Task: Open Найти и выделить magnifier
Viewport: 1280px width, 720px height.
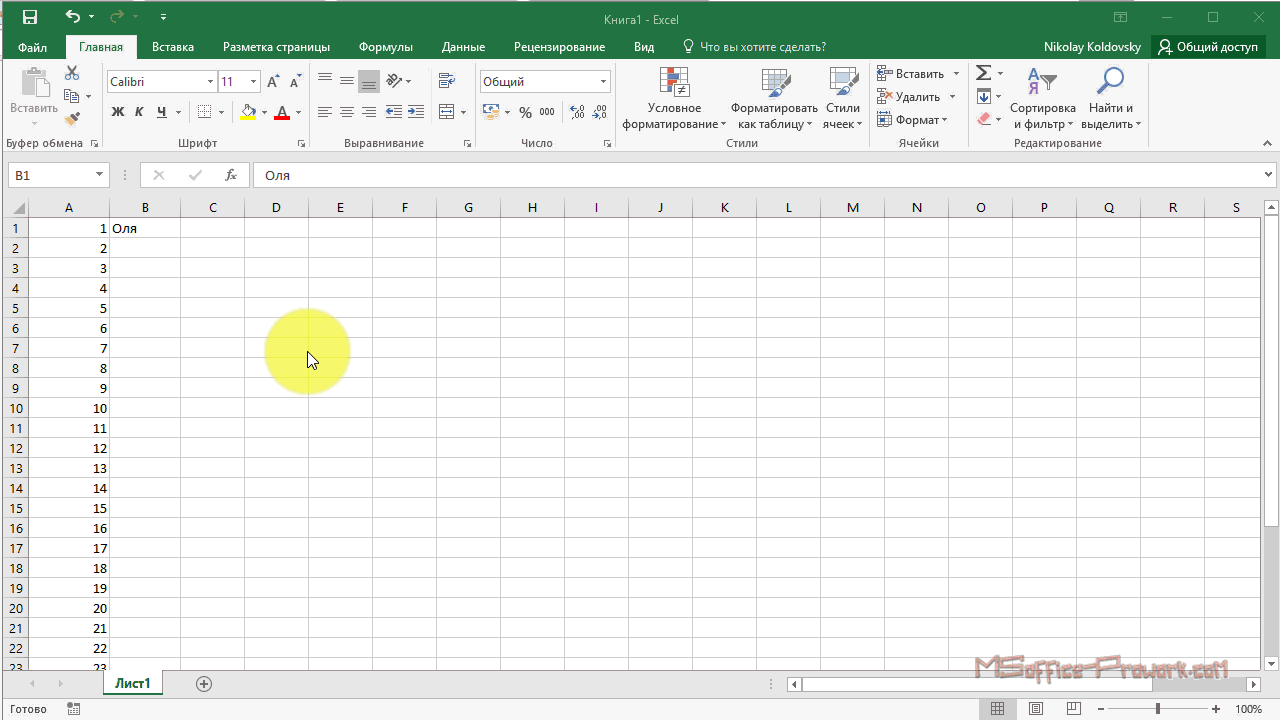Action: tap(1110, 98)
